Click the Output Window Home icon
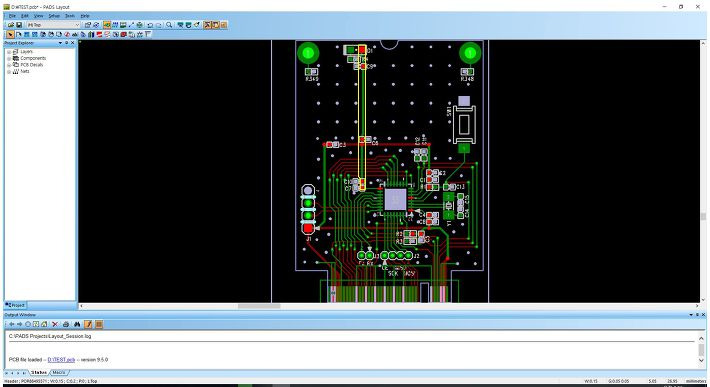The height and width of the screenshot is (387, 710). (44, 324)
